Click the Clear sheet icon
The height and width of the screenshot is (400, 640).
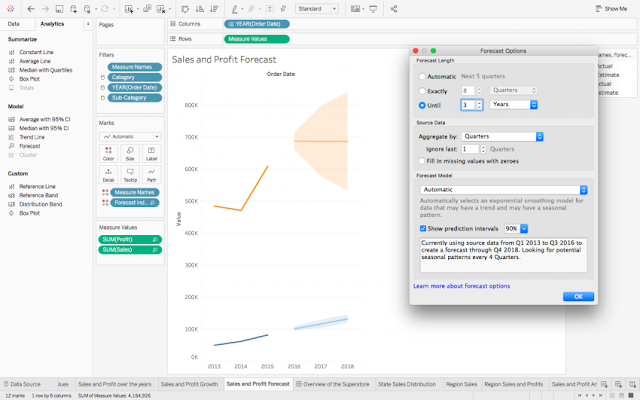(161, 9)
